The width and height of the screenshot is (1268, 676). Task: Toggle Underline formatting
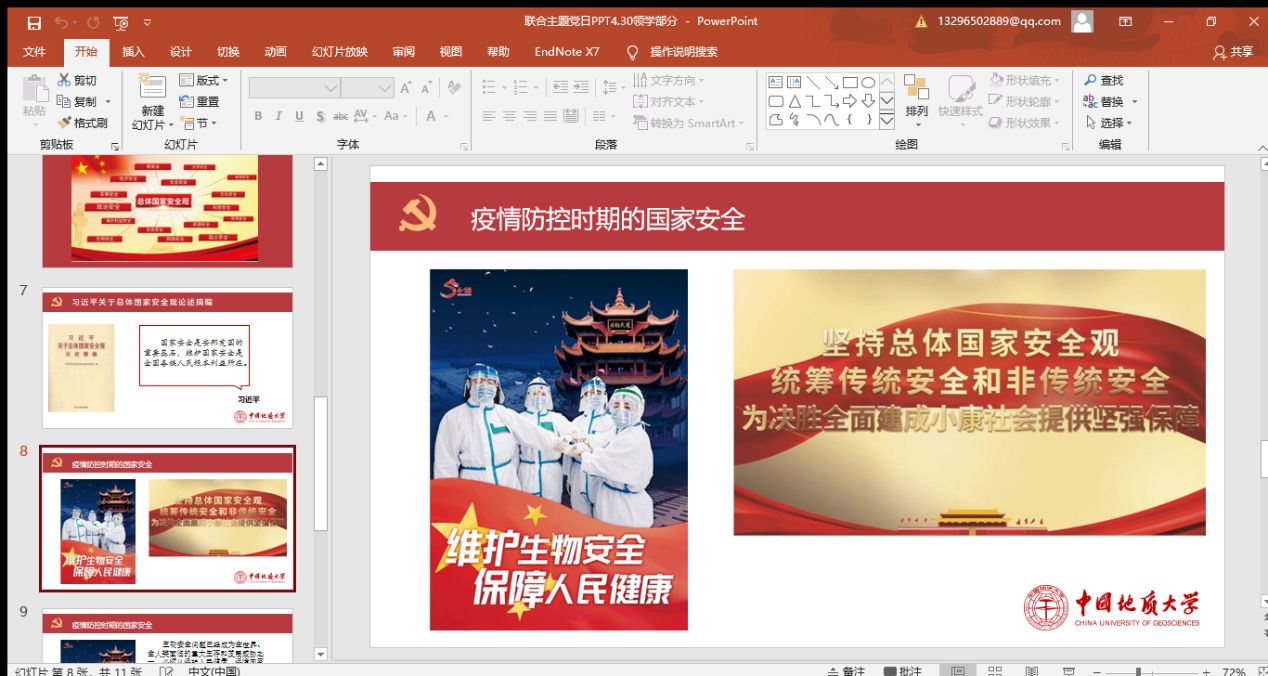(x=300, y=116)
